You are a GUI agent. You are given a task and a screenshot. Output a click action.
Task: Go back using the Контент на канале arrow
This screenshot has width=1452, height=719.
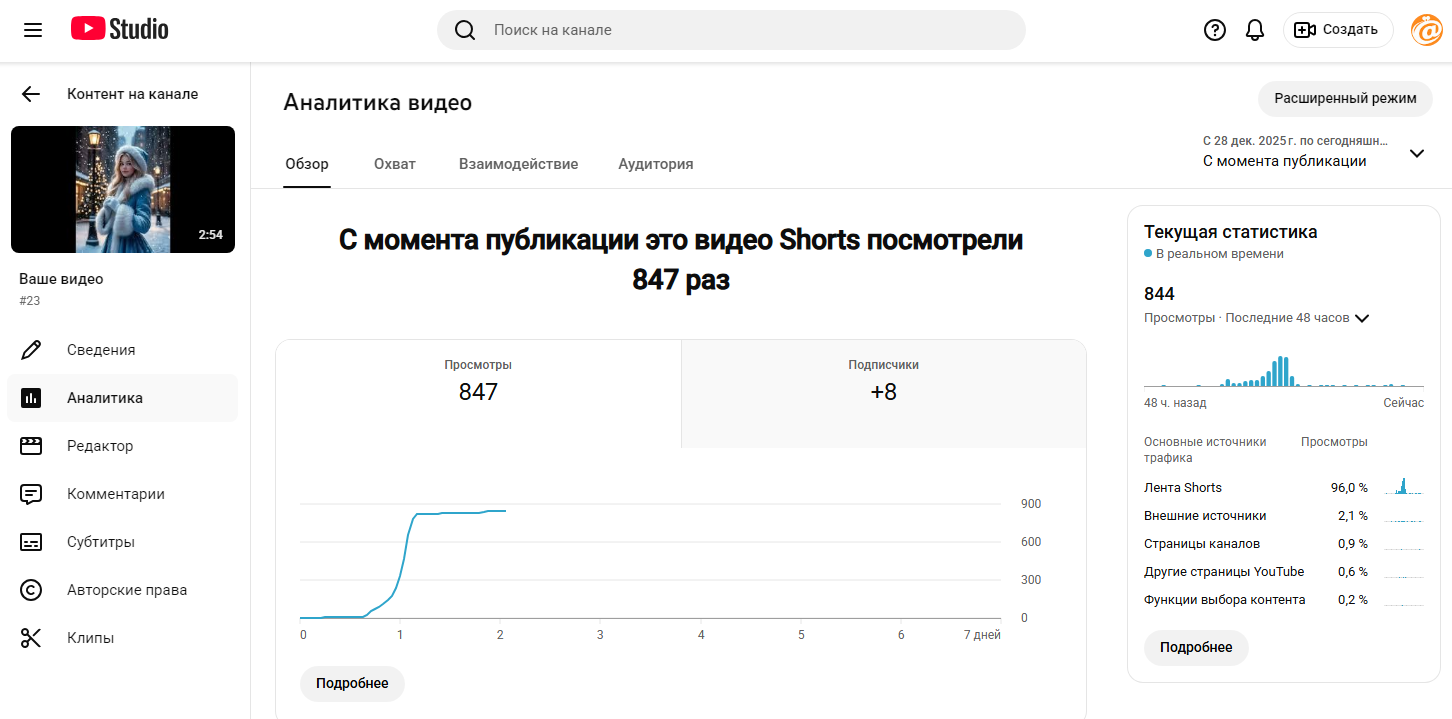coord(31,94)
